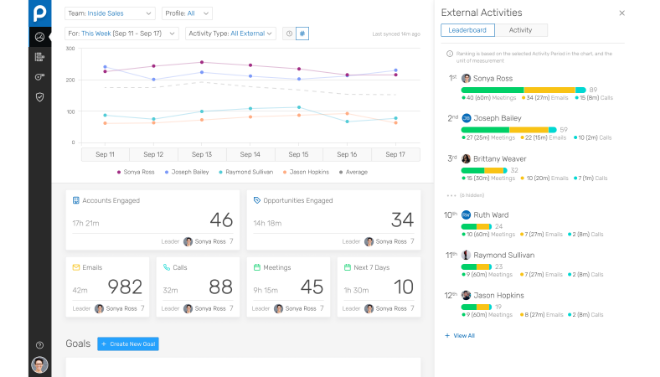Screen dimensions: 660x377
Task: Toggle Average series in chart legend
Action: [353, 172]
